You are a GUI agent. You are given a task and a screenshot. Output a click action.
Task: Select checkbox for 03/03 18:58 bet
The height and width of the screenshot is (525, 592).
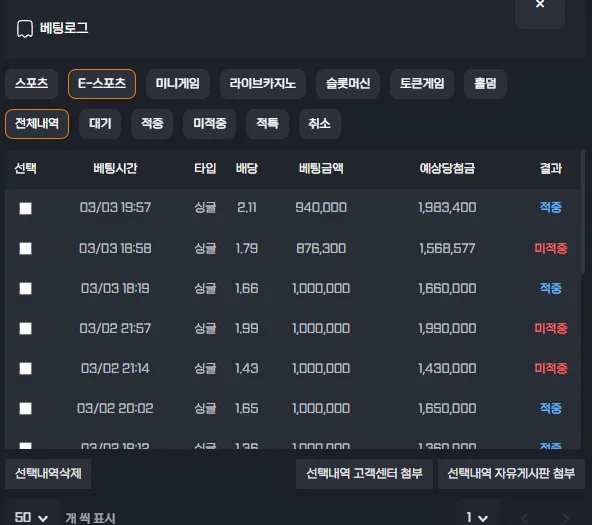click(25, 248)
